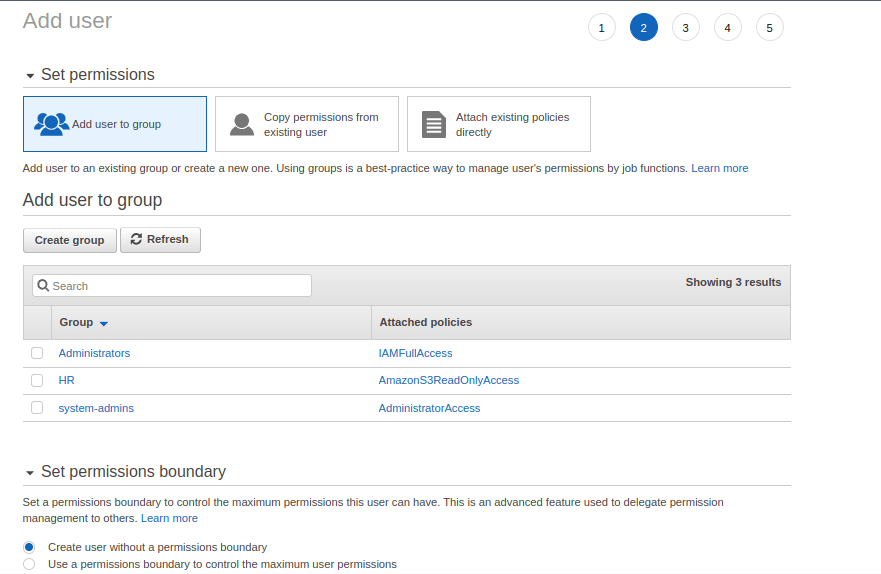Click the magnifier icon in the search box

[x=43, y=286]
